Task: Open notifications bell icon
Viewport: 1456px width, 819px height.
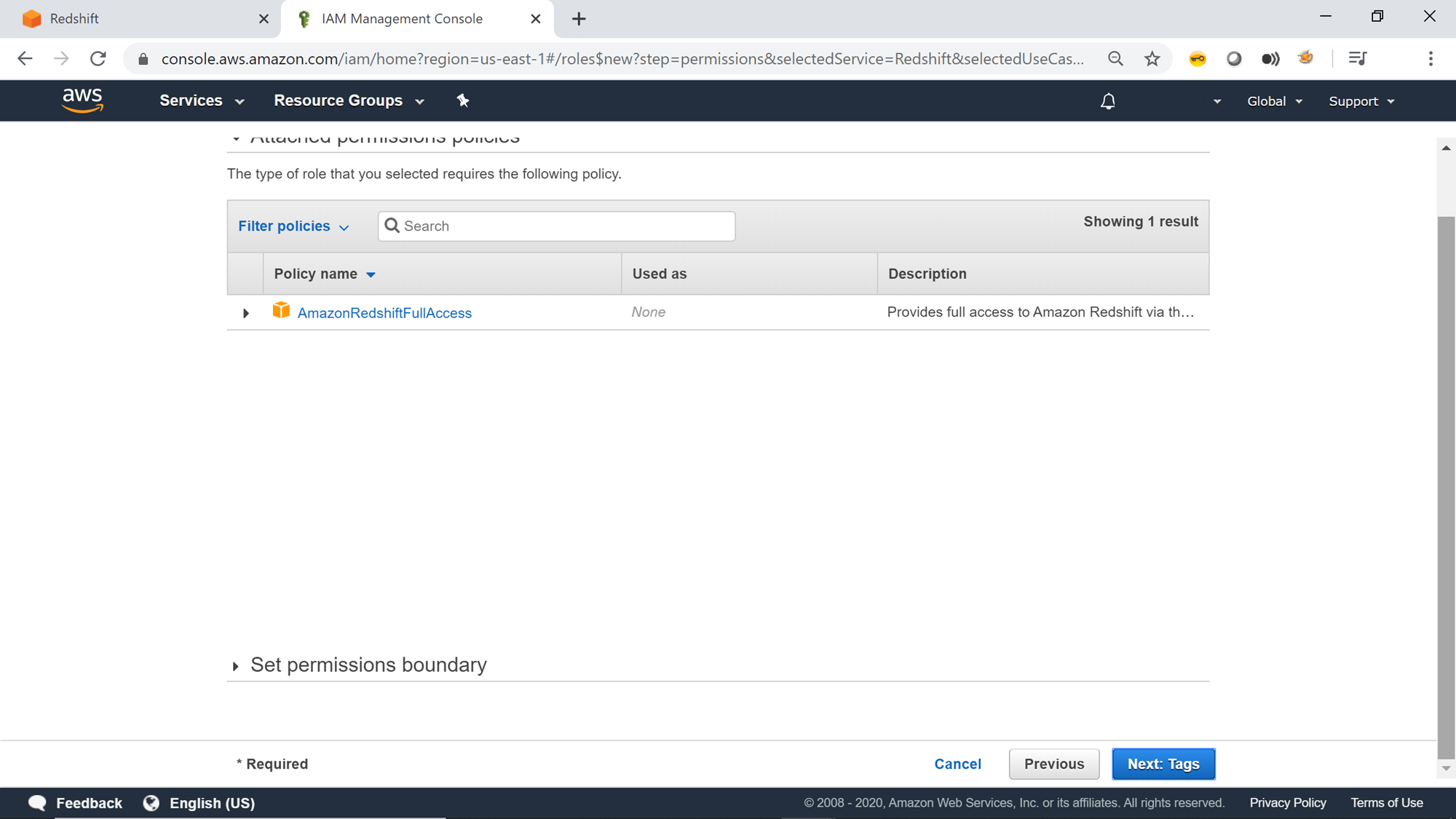Action: [1107, 101]
